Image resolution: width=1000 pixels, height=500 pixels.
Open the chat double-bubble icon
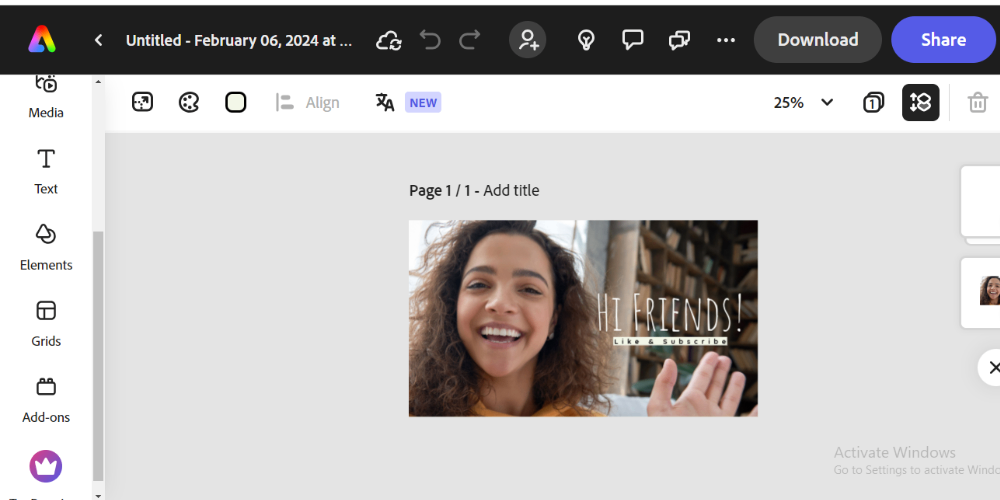click(679, 40)
